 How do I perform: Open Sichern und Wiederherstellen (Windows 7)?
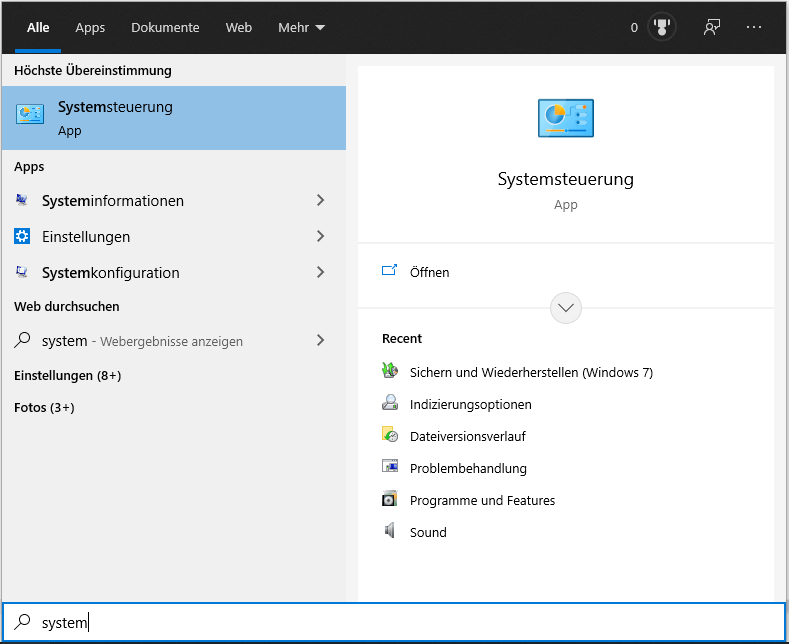click(x=530, y=372)
